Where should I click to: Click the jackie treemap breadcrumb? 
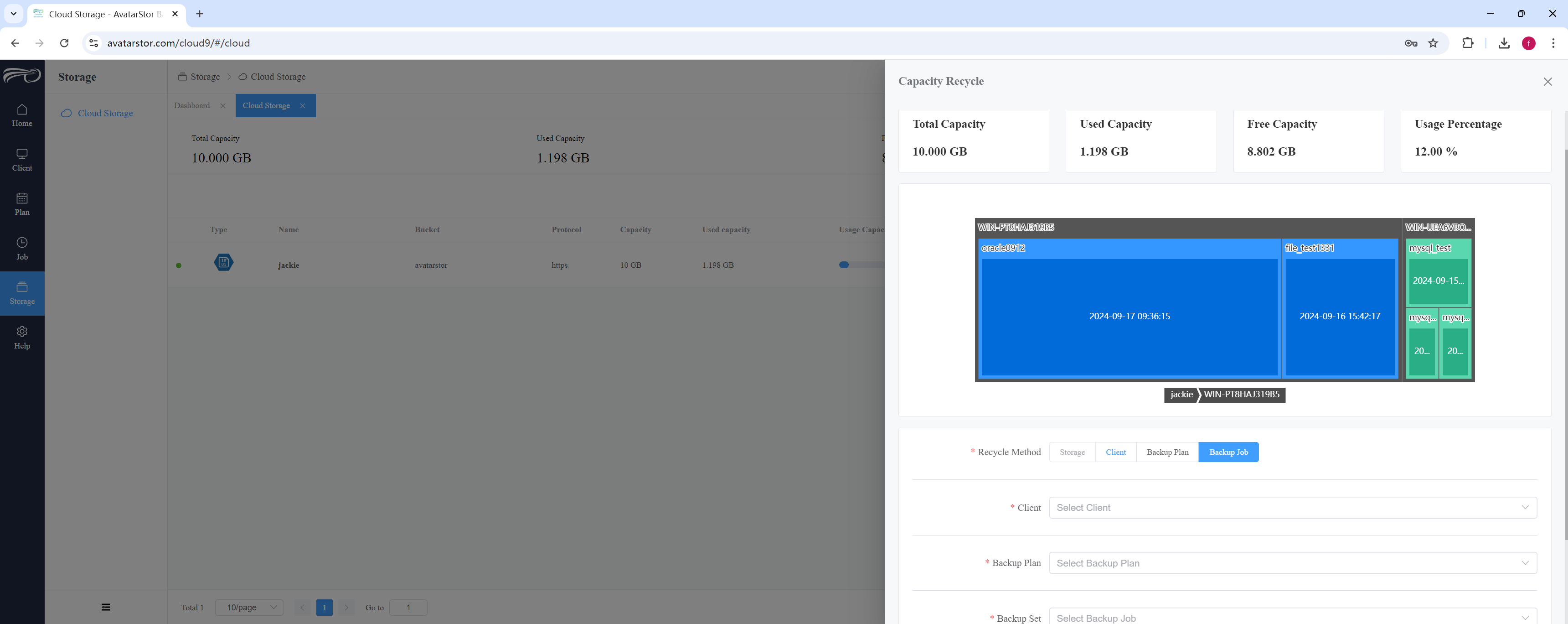(1181, 394)
